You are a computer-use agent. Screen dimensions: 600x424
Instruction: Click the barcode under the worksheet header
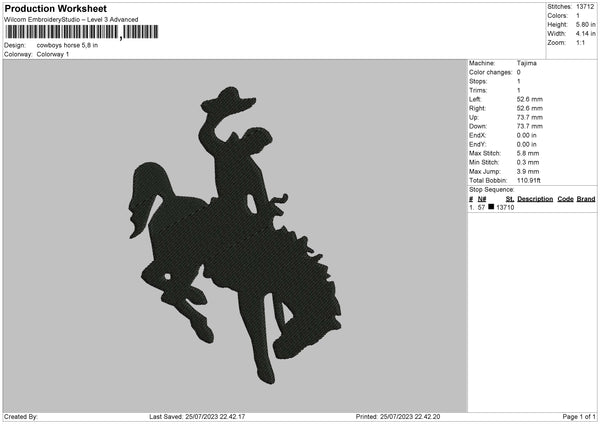pos(82,32)
